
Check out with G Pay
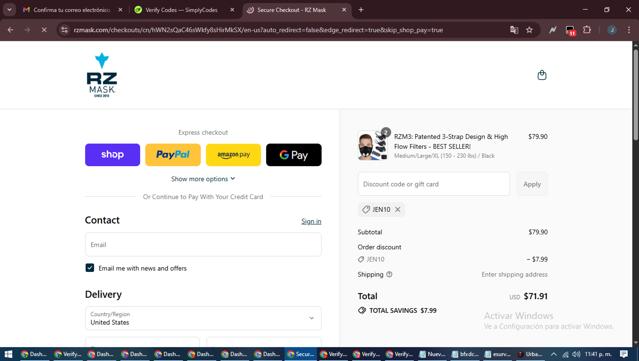294,155
